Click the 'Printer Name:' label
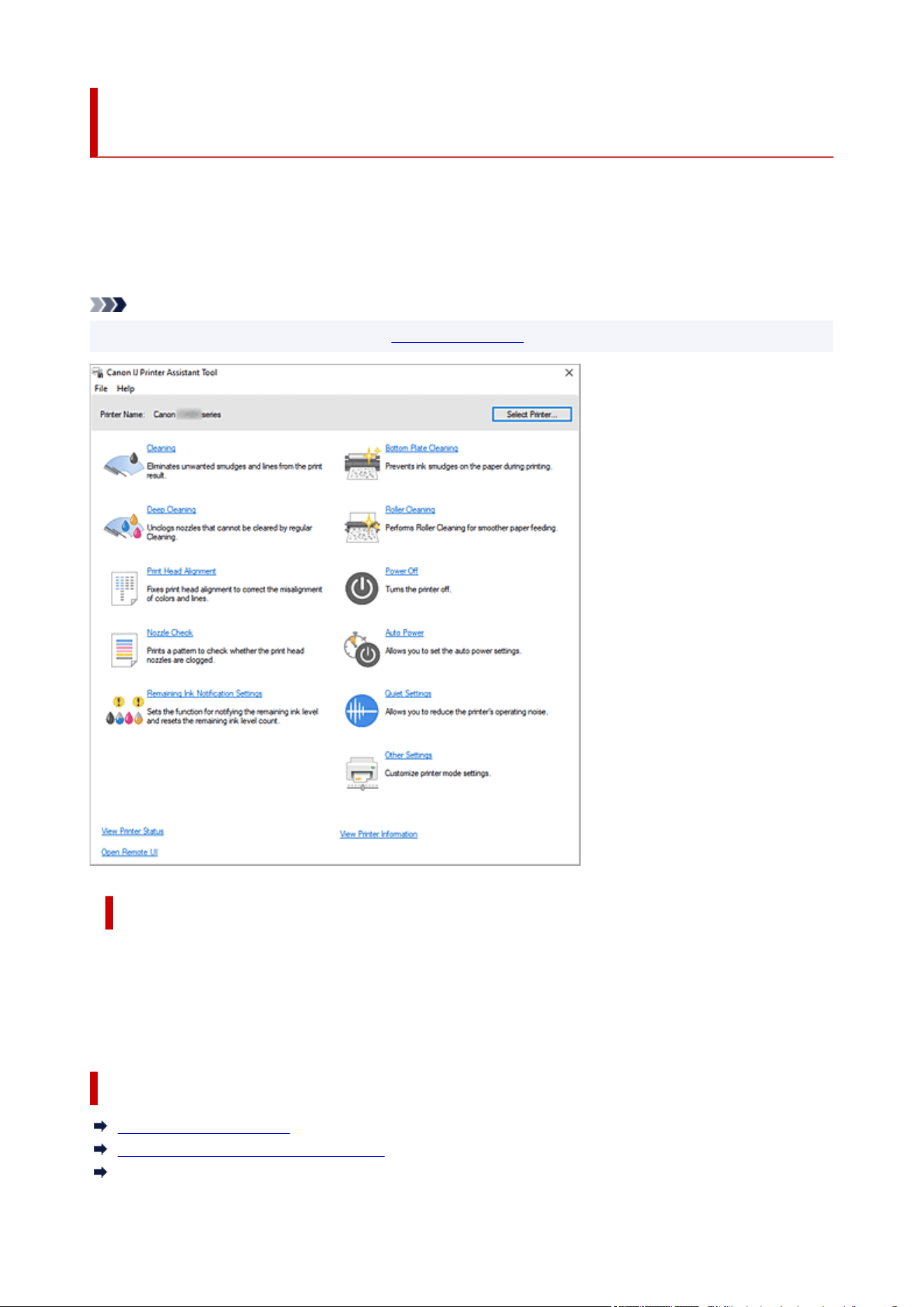924x1307 pixels. coord(123,415)
